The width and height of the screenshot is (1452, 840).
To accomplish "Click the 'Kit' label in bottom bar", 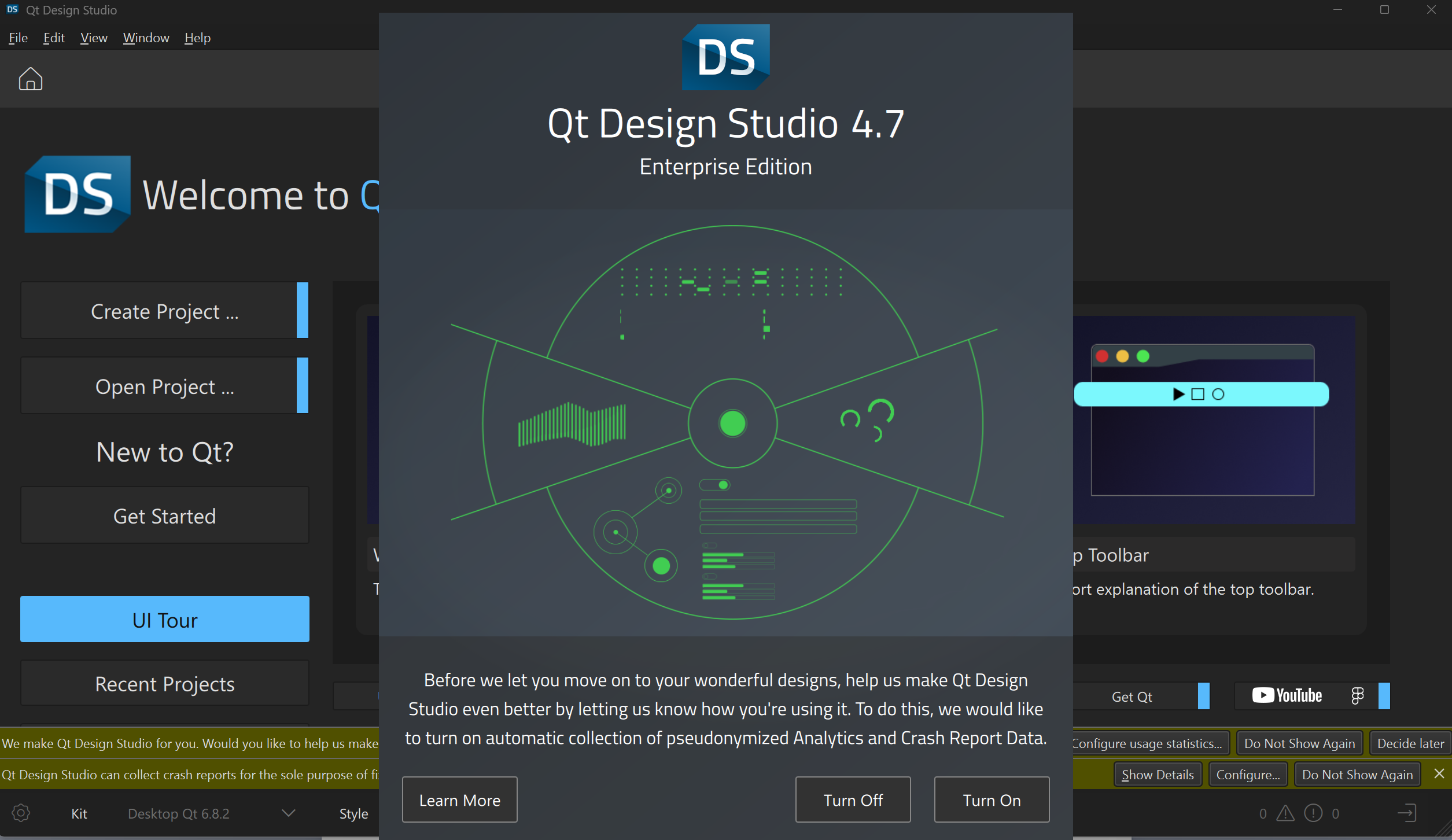I will click(x=79, y=813).
